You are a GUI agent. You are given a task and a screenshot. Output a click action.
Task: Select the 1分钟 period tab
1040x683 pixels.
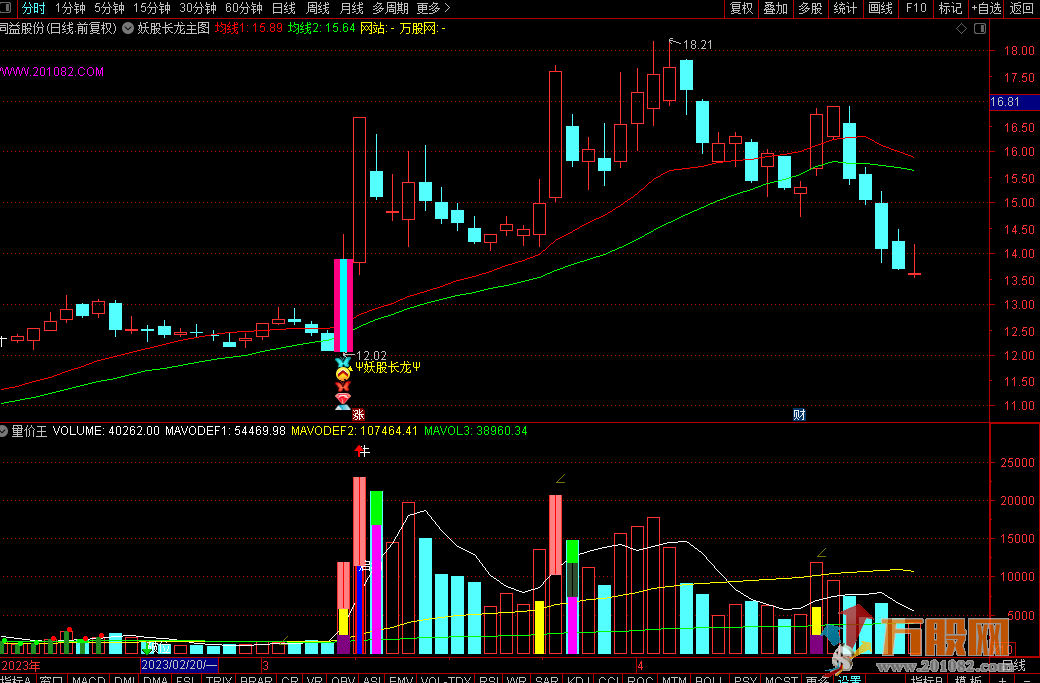pyautogui.click(x=70, y=8)
